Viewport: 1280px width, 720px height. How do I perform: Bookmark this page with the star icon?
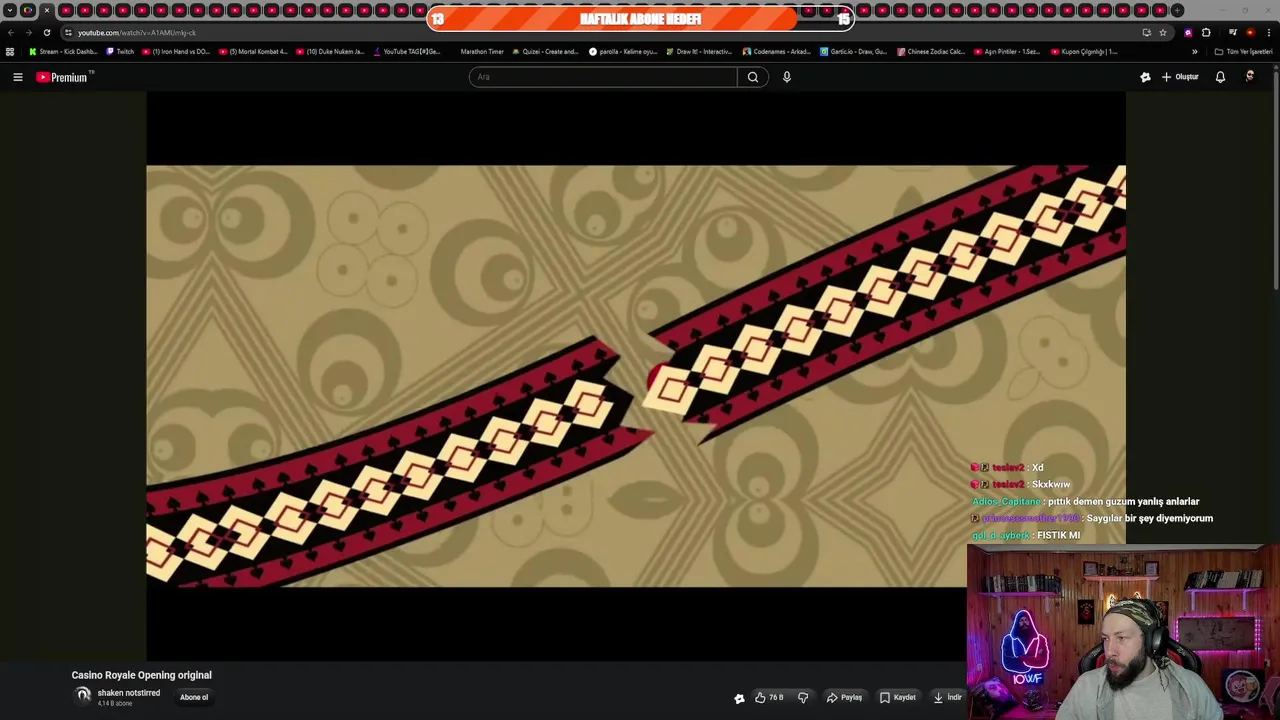(1162, 32)
